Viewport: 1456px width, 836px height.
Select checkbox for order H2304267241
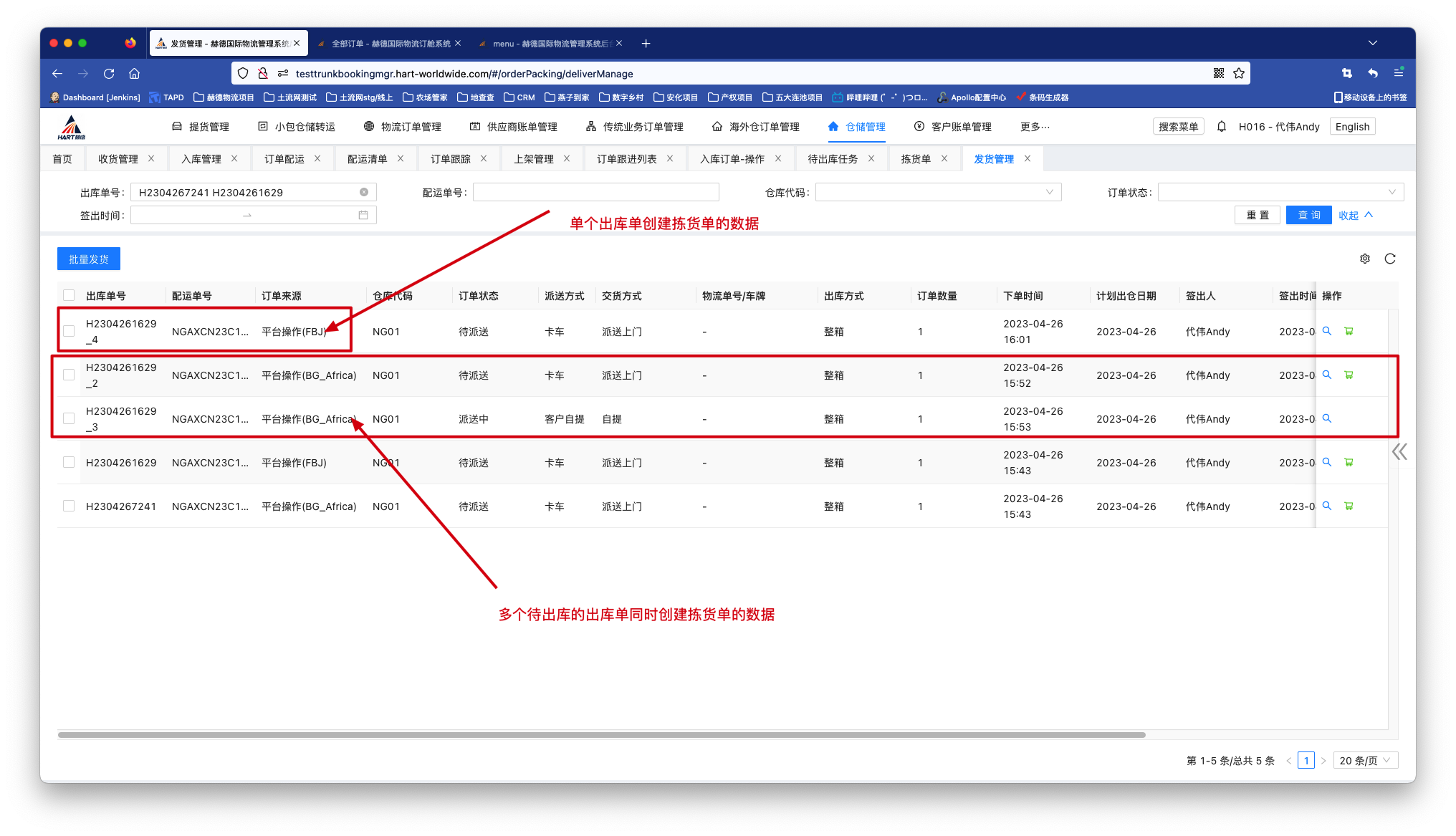point(69,506)
